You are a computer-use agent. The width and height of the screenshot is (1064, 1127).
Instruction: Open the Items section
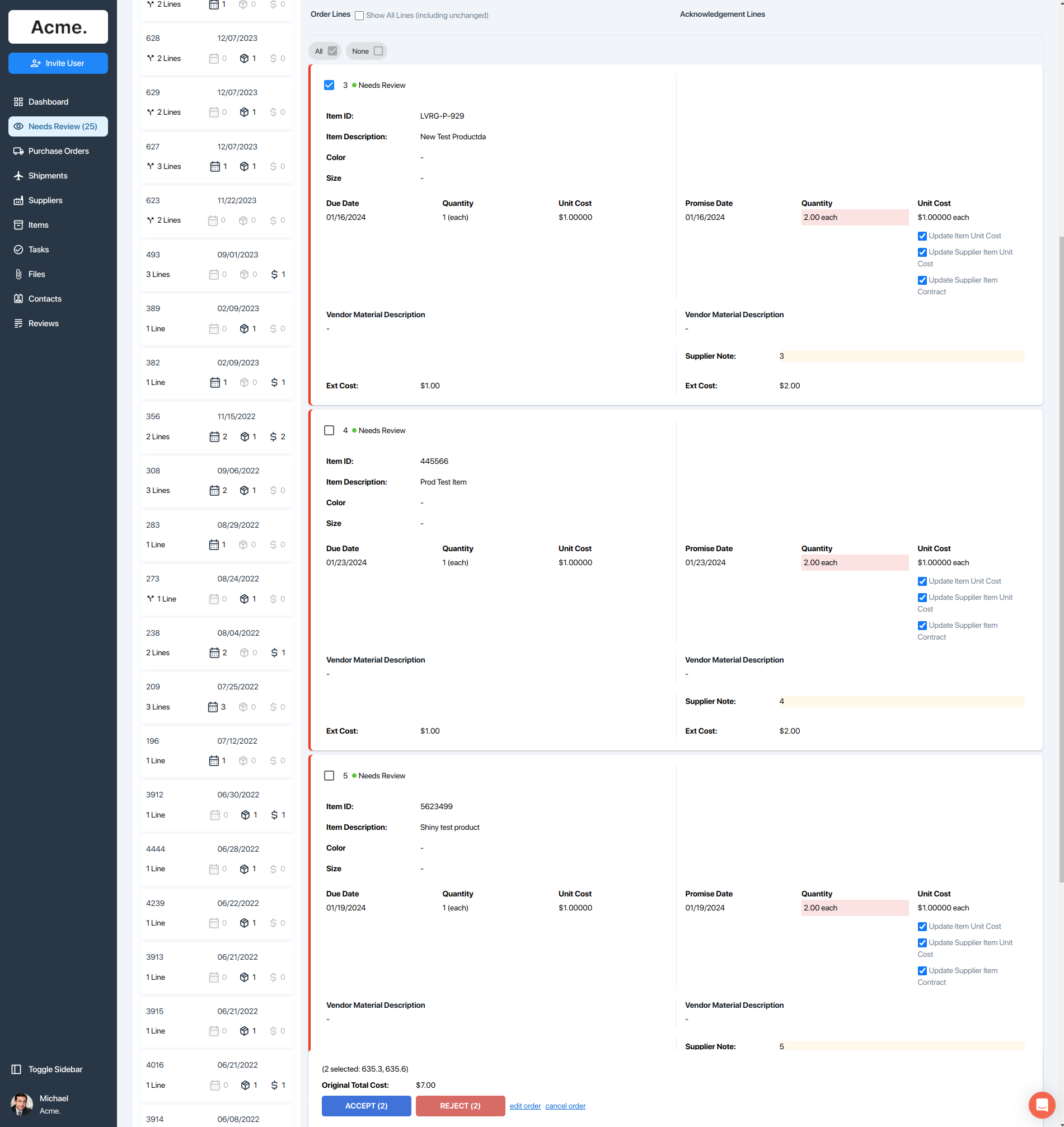click(x=38, y=224)
